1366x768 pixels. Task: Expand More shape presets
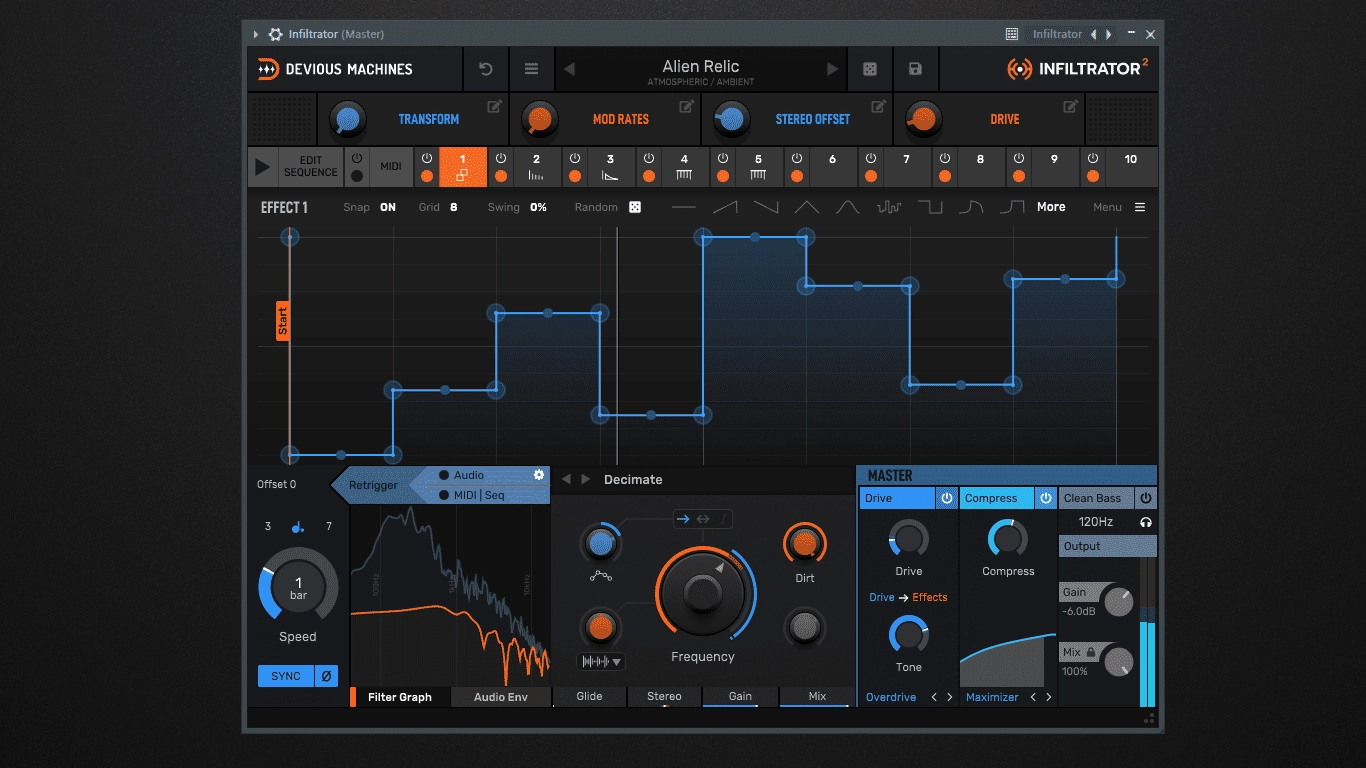tap(1051, 207)
